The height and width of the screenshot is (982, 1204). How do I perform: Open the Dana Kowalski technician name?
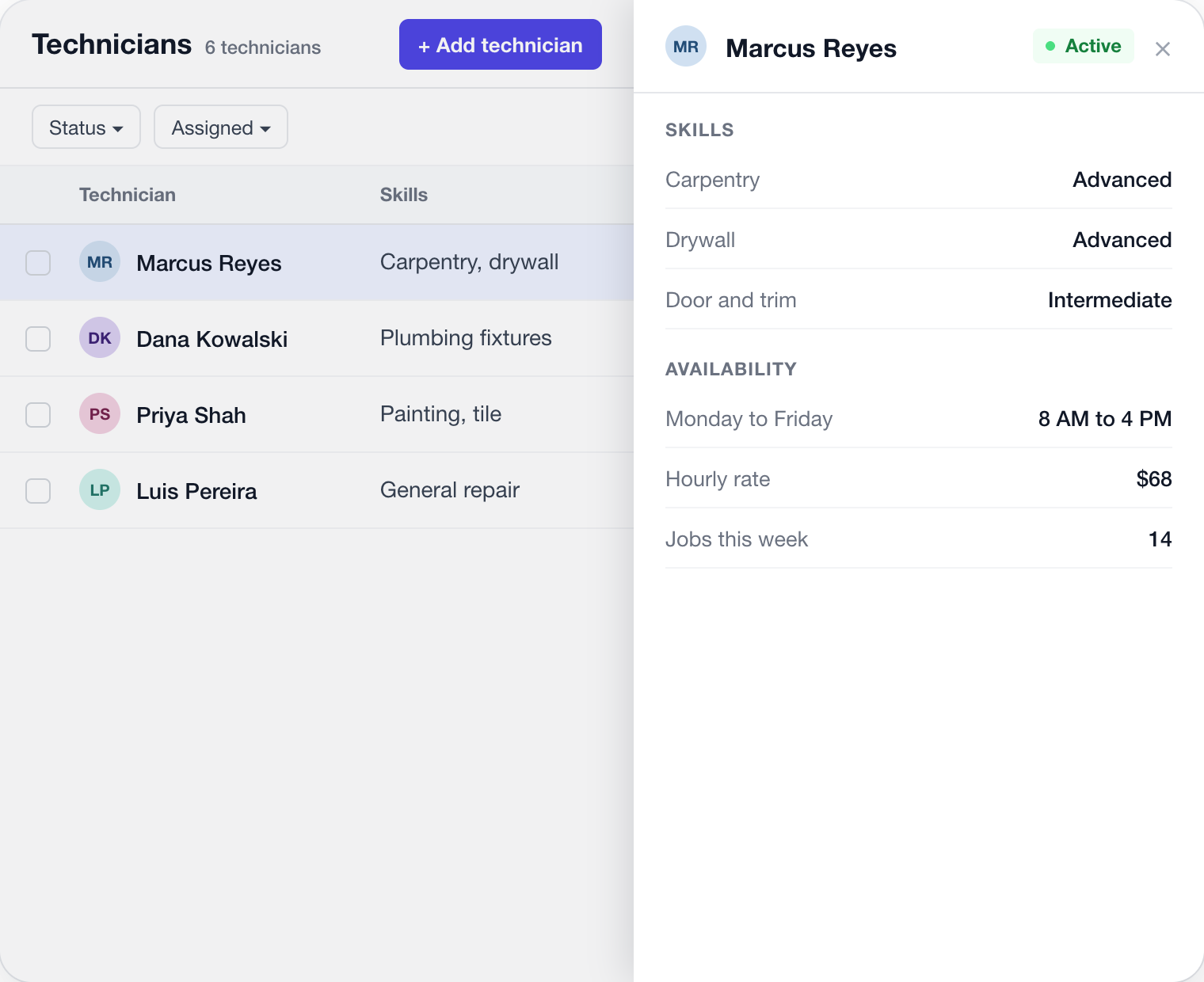(212, 339)
